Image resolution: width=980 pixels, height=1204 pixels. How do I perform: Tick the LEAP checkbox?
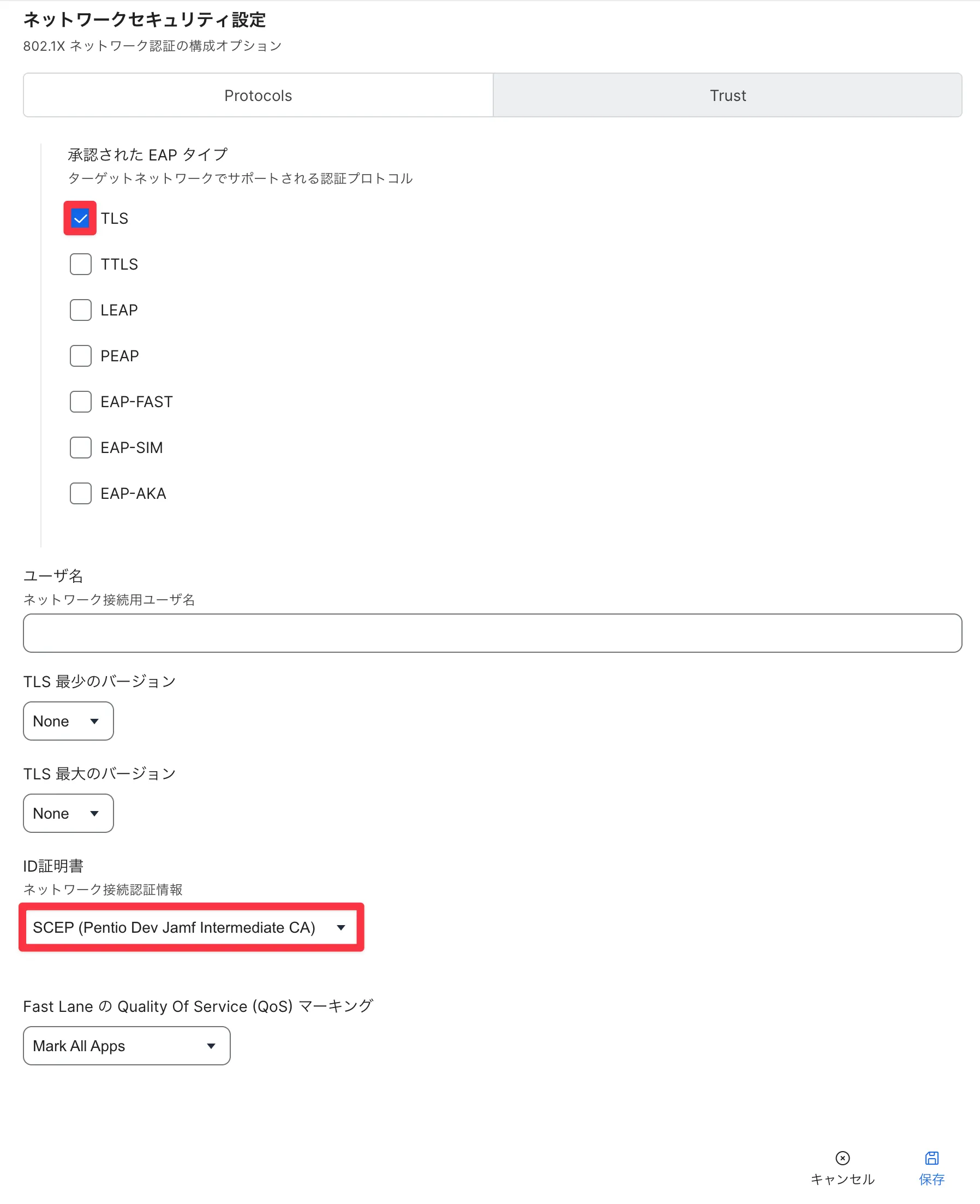pos(80,309)
